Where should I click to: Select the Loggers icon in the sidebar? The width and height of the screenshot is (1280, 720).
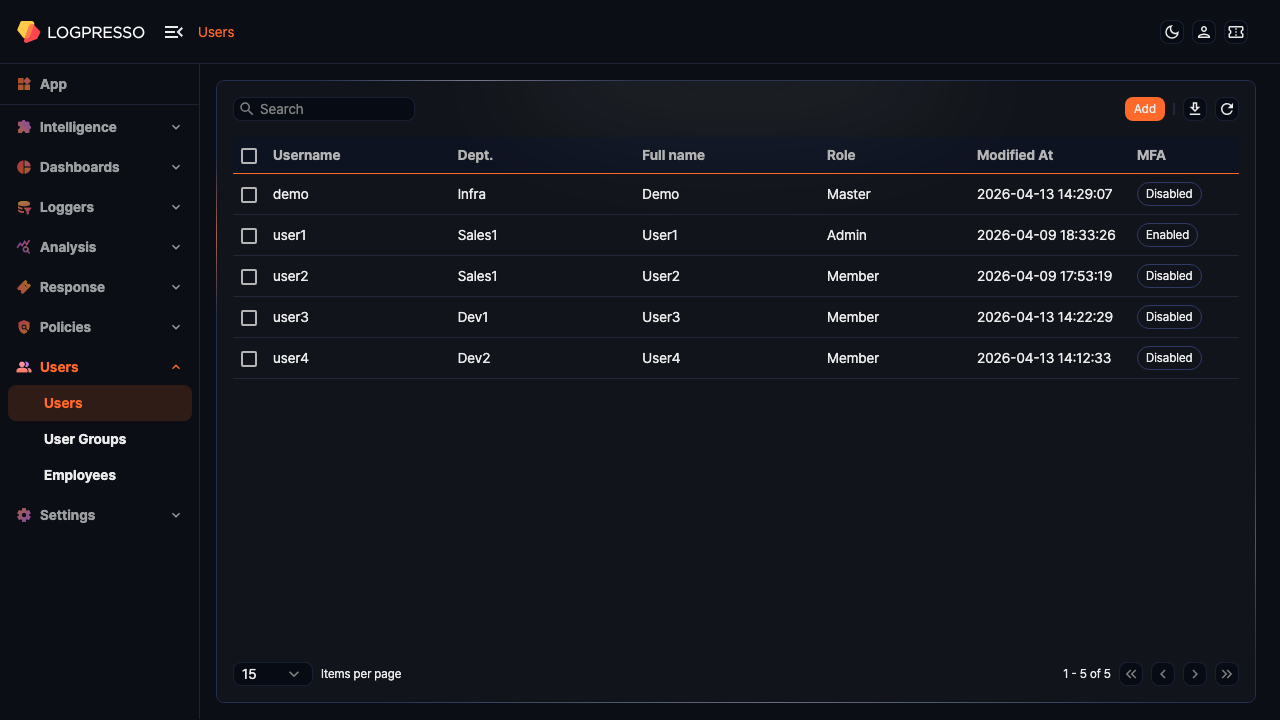pyautogui.click(x=24, y=207)
